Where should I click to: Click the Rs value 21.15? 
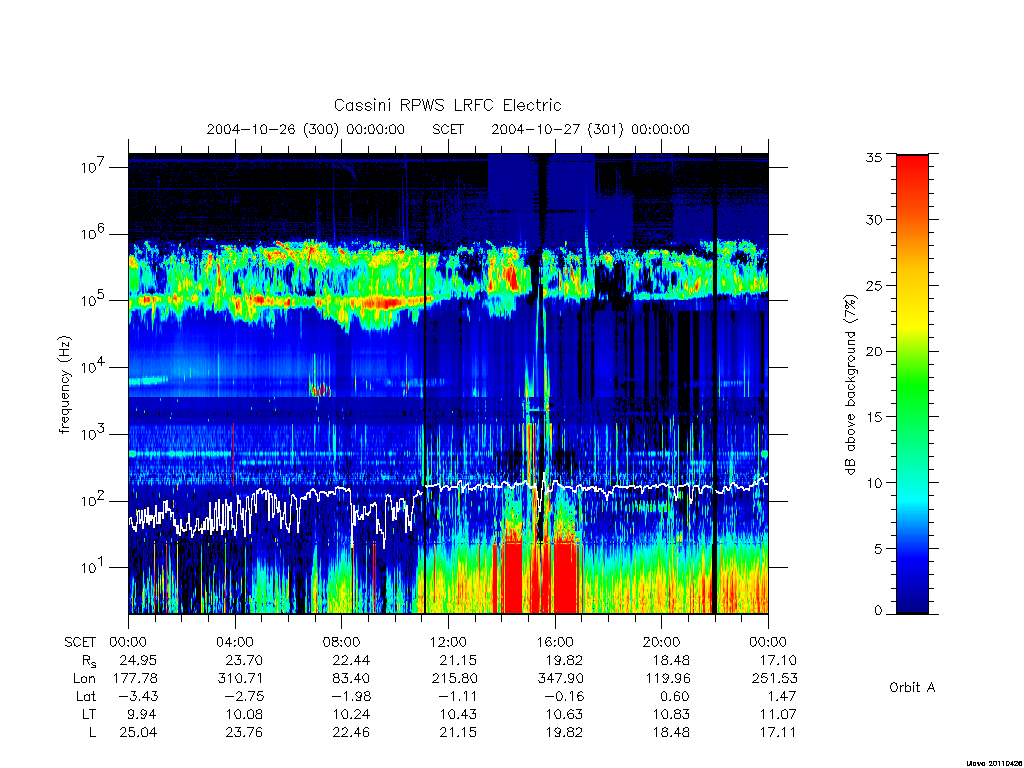click(458, 660)
